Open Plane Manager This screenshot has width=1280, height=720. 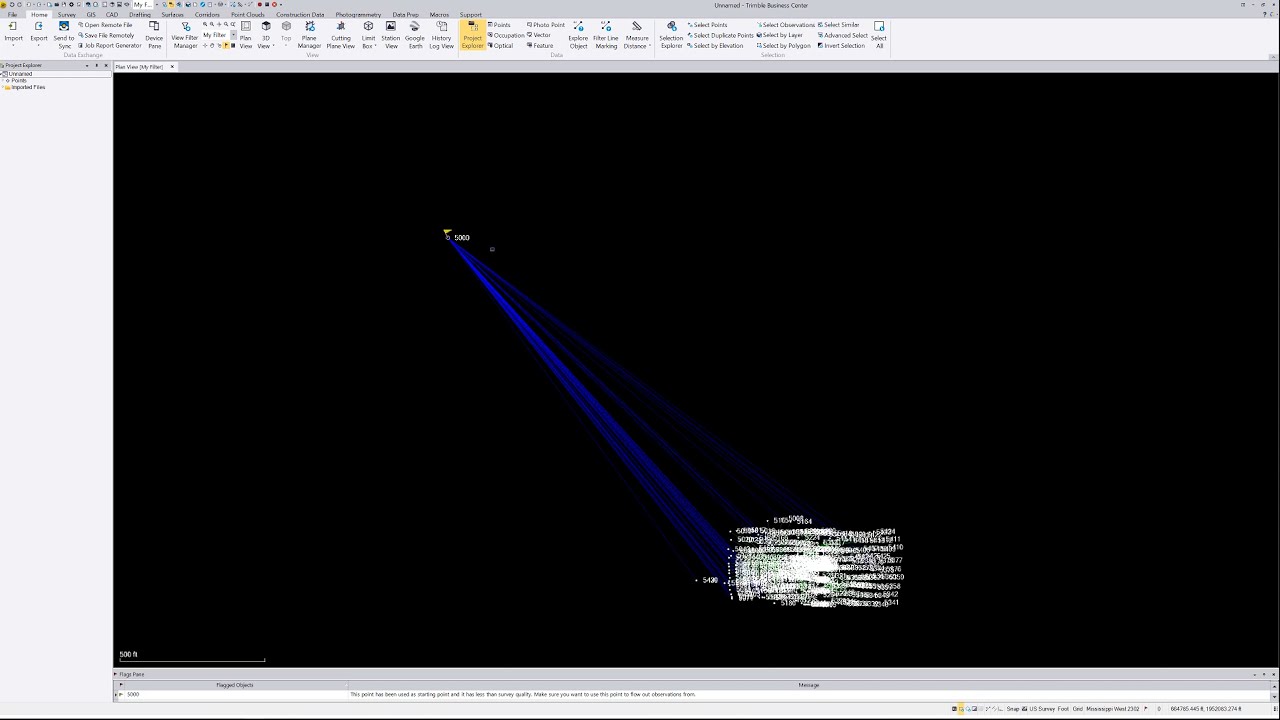[309, 34]
